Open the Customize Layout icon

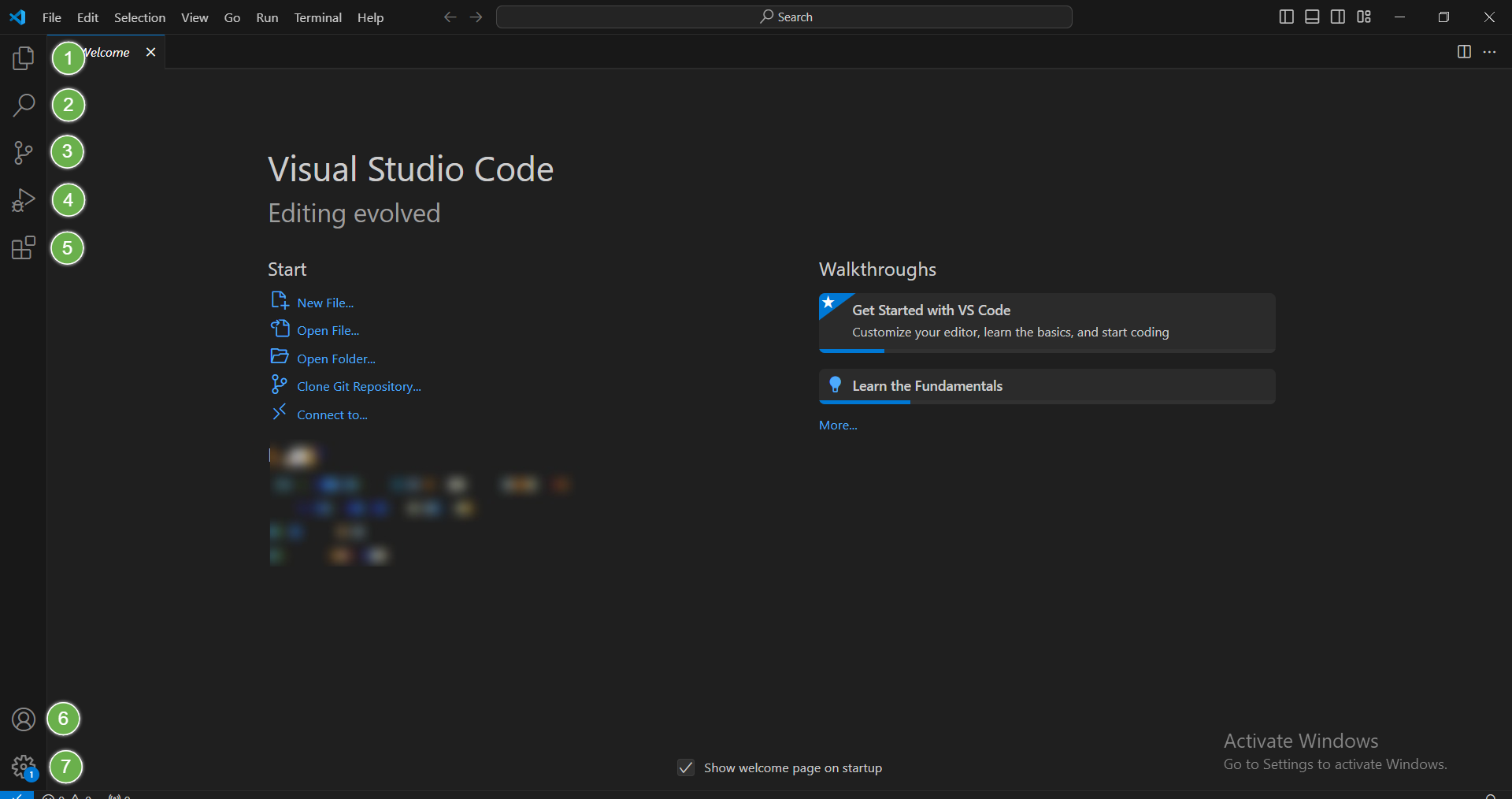(x=1364, y=17)
